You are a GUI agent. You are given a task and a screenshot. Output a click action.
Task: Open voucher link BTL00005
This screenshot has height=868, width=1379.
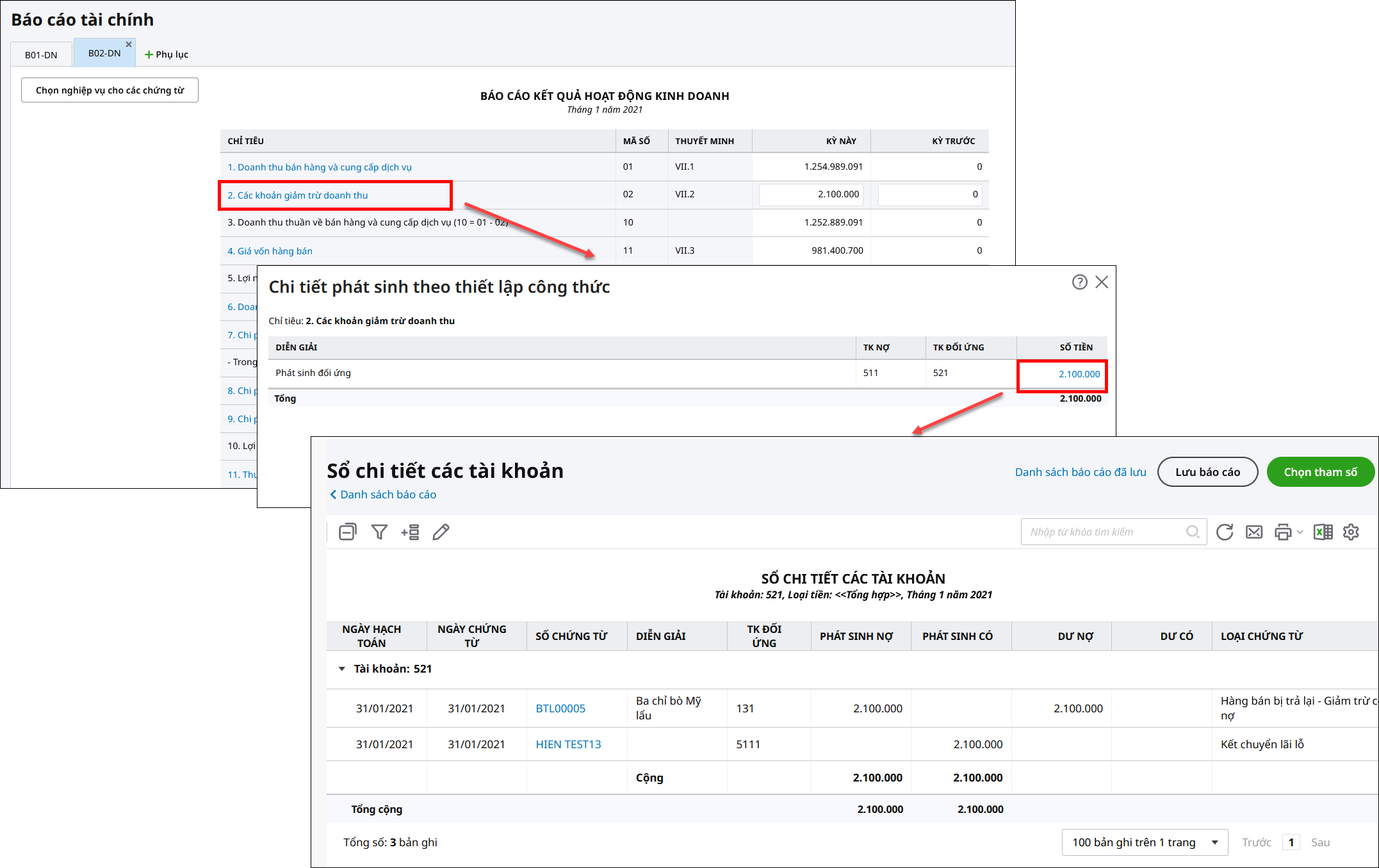point(560,708)
